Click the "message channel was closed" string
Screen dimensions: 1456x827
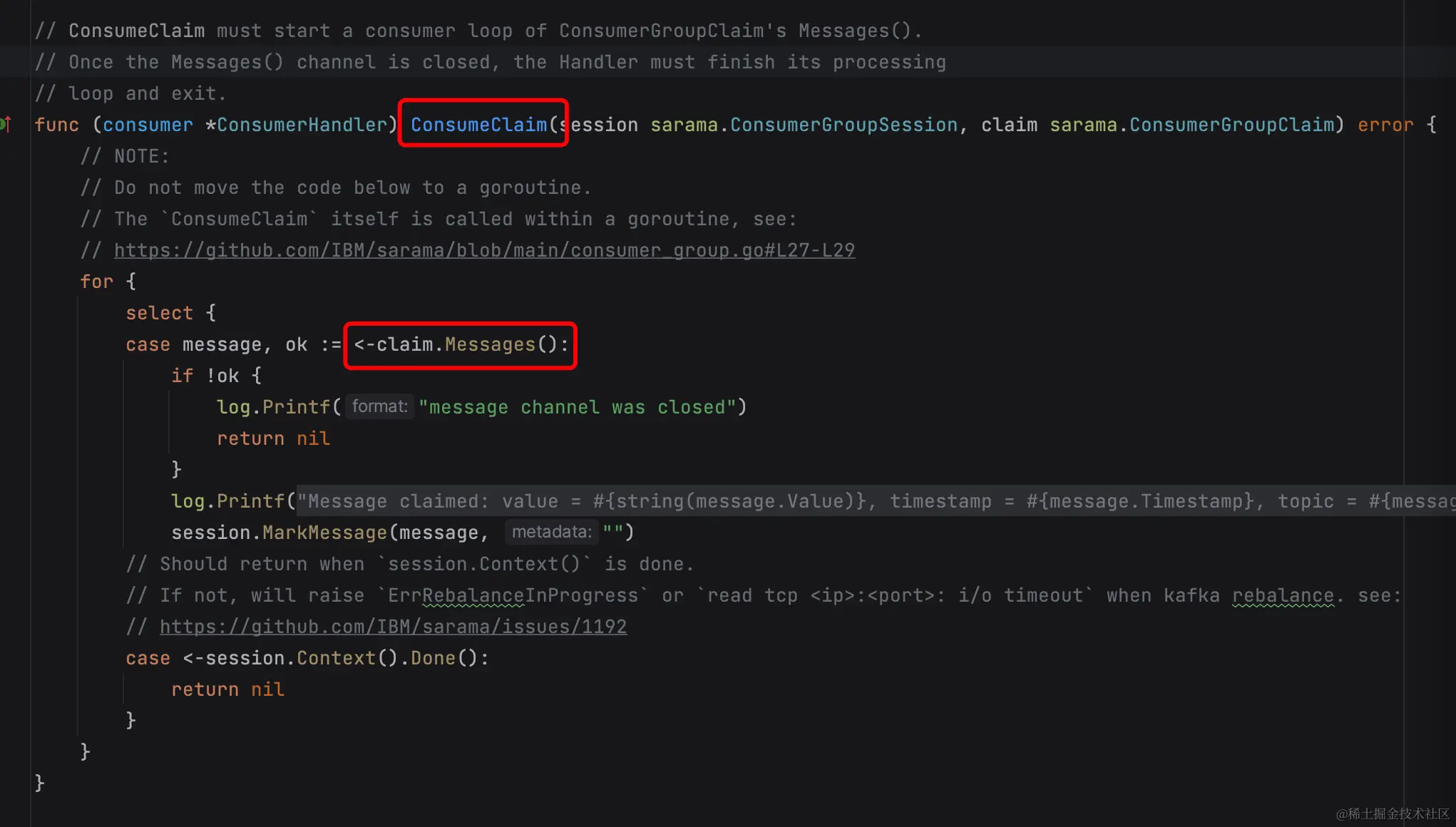coord(577,407)
